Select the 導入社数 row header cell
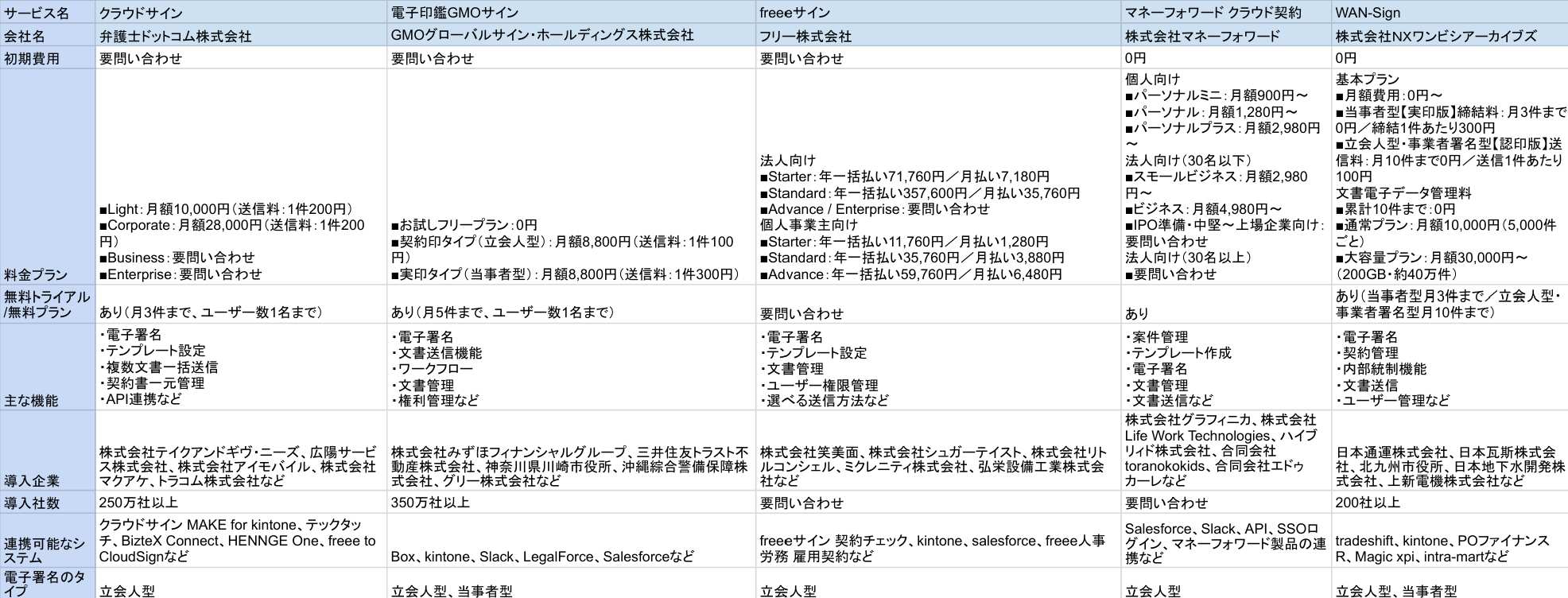 coord(48,502)
